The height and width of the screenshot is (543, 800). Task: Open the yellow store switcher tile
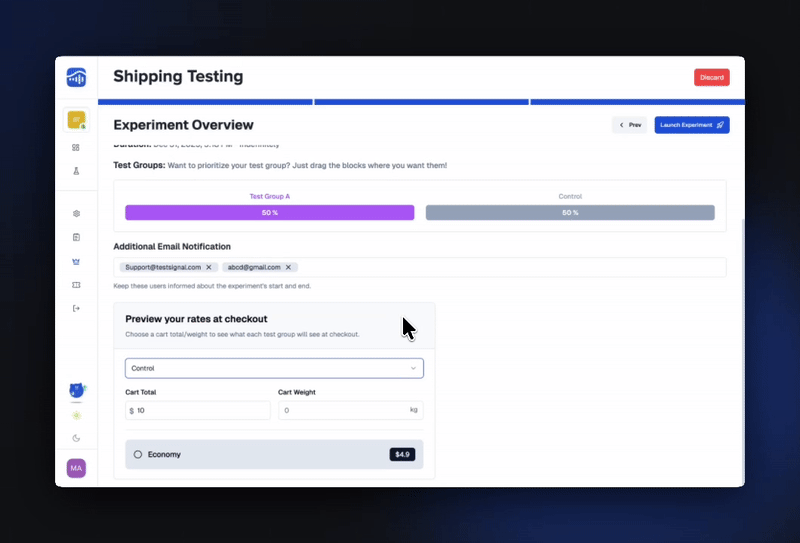point(76,120)
